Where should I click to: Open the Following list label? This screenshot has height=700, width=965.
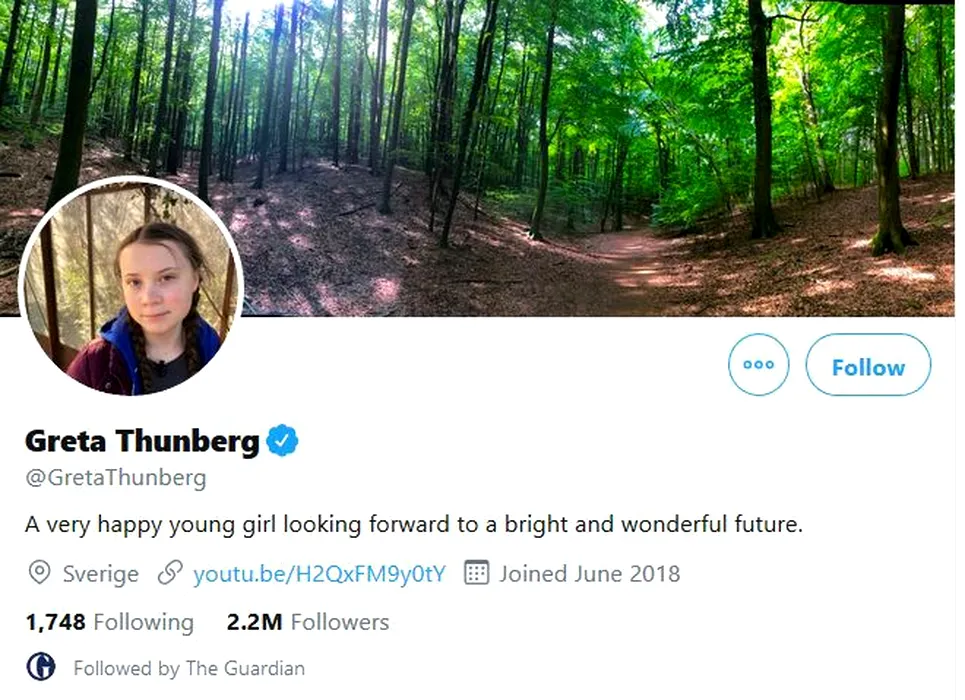(143, 622)
